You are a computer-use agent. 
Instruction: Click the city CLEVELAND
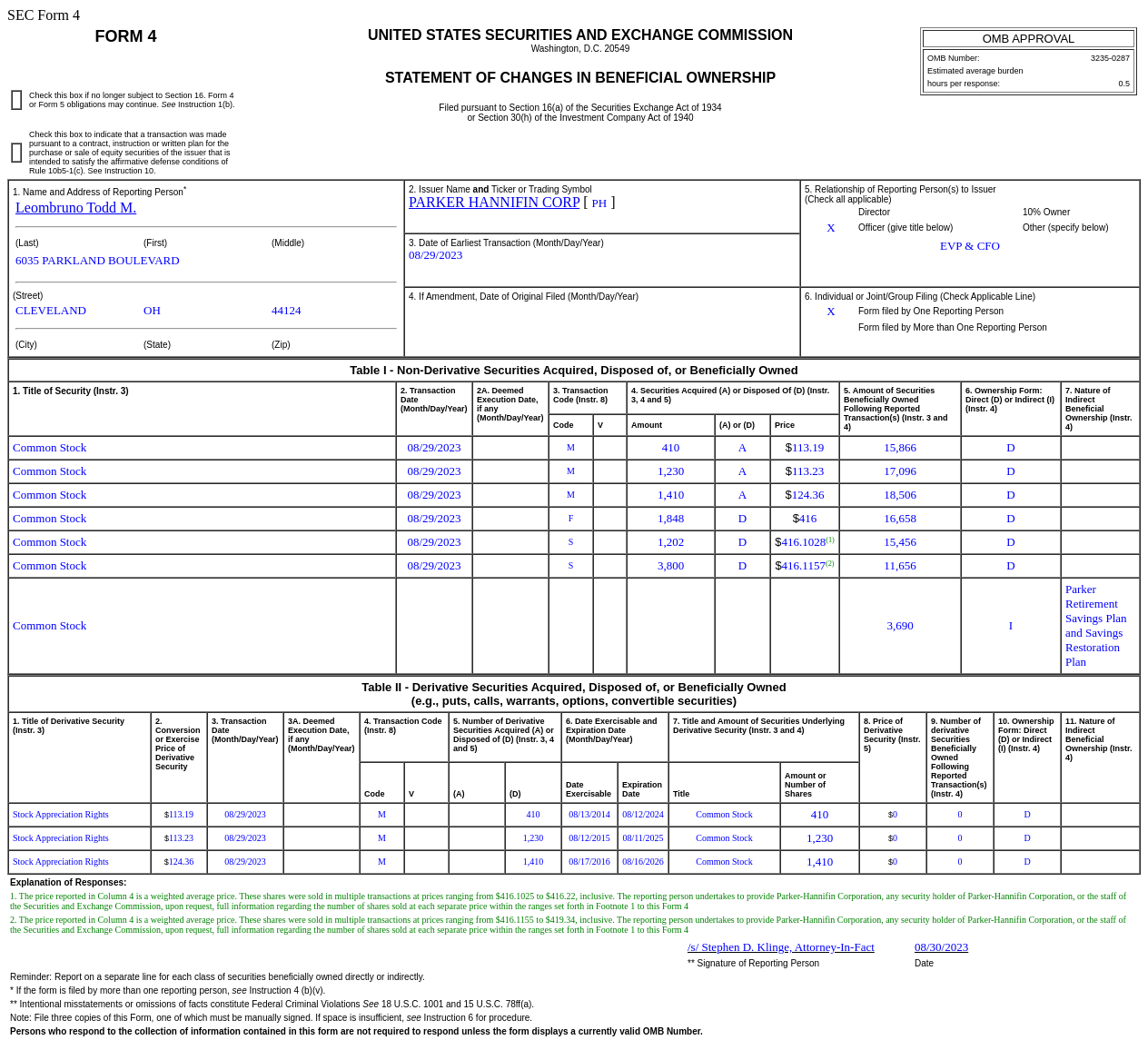point(51,311)
